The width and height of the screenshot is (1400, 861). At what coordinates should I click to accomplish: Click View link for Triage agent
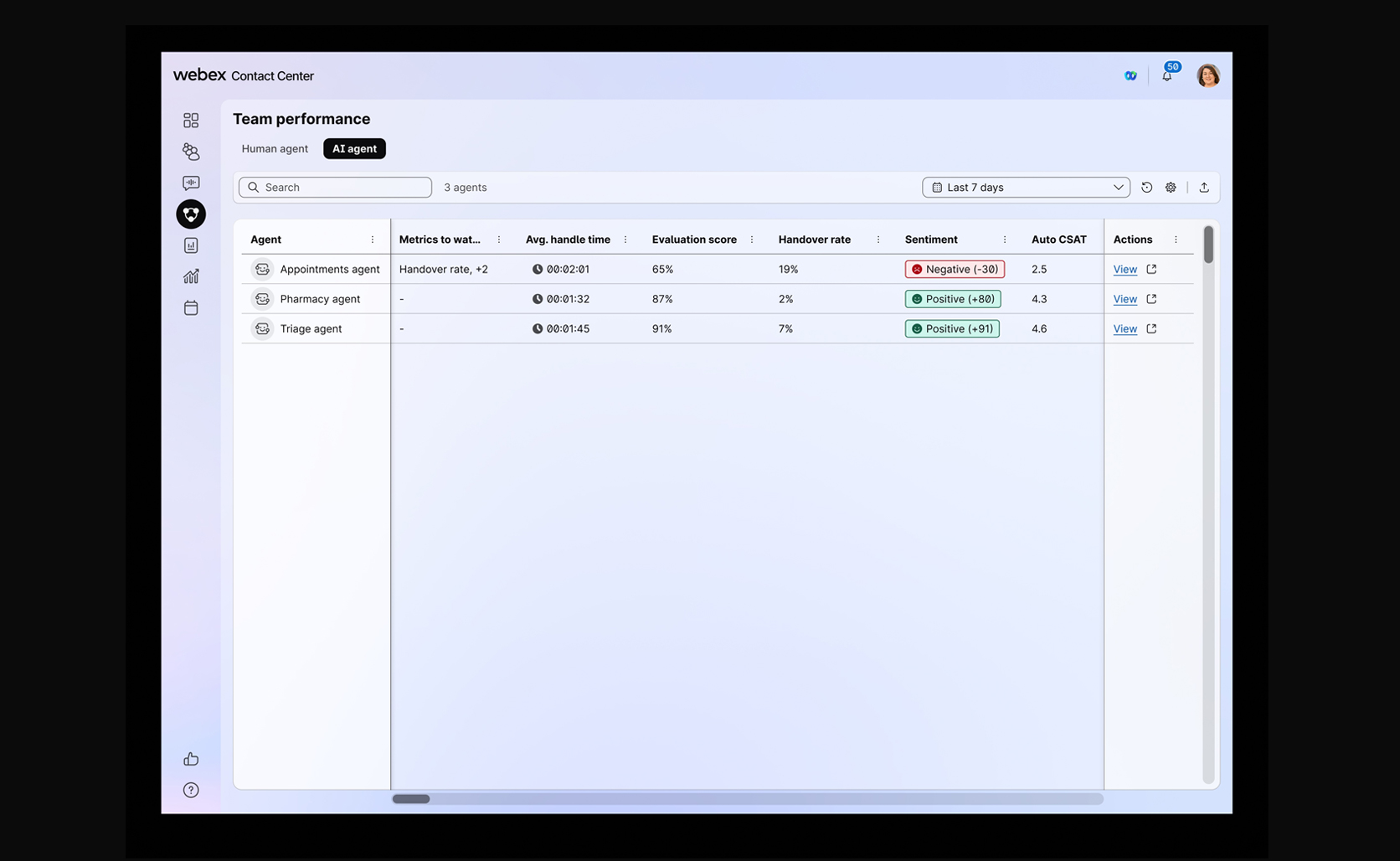point(1125,329)
